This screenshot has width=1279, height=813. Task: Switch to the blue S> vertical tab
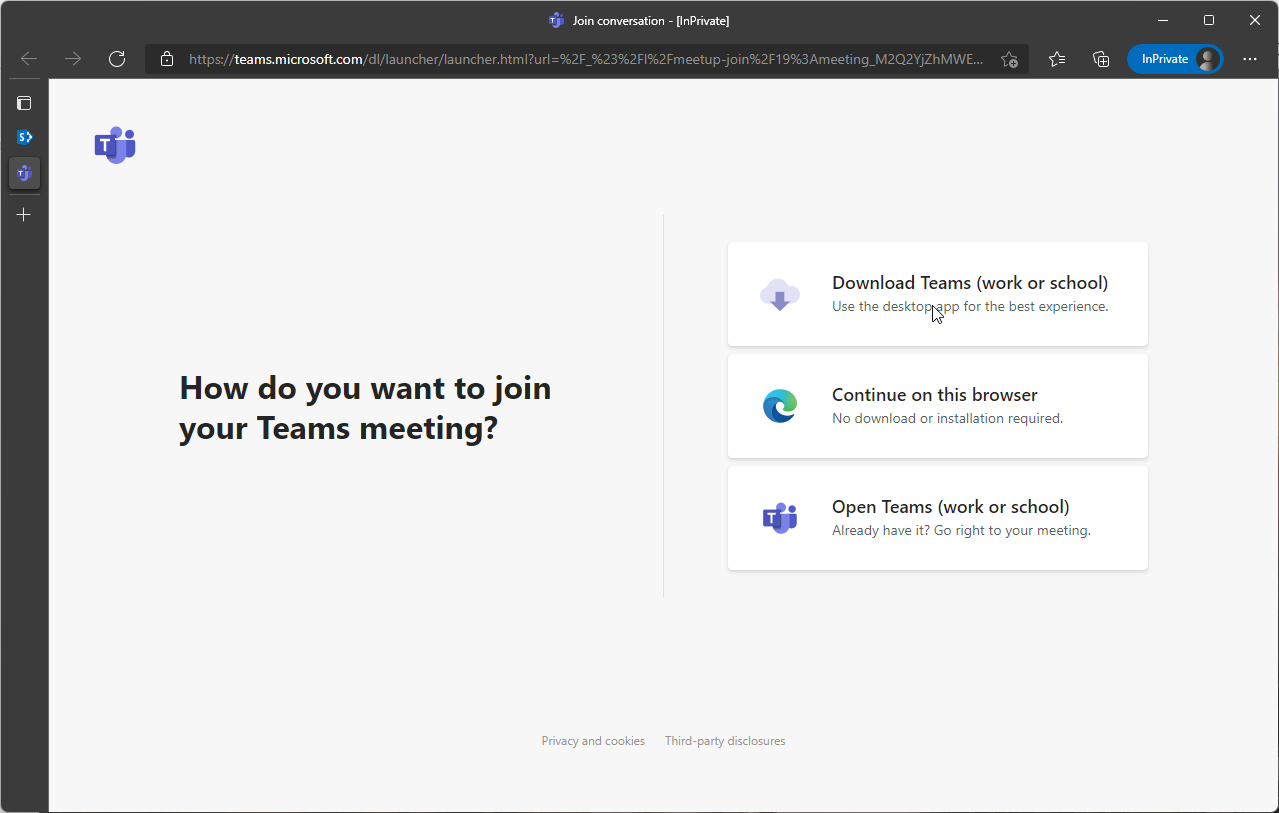point(24,137)
